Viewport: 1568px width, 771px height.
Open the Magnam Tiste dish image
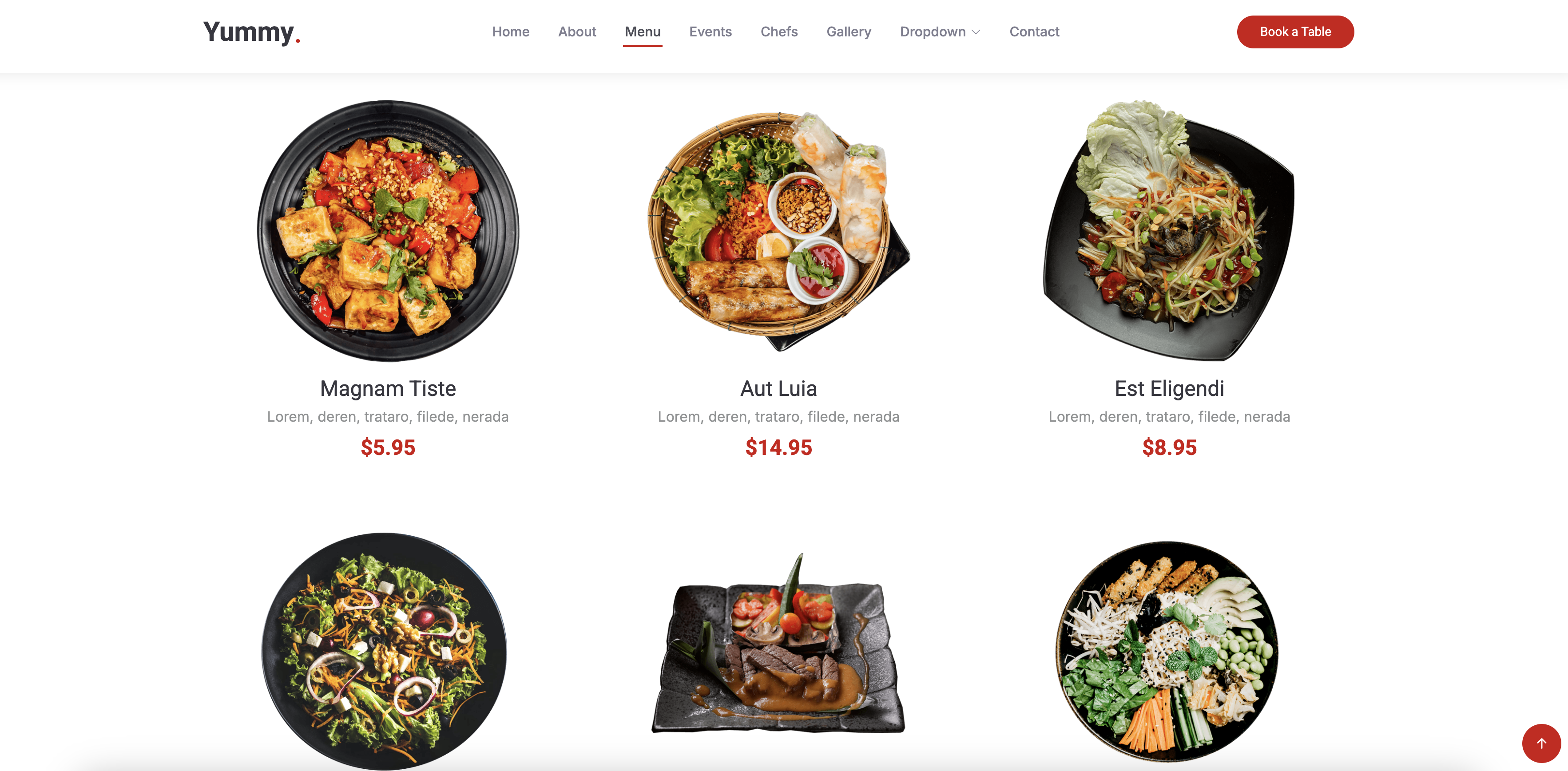(389, 231)
